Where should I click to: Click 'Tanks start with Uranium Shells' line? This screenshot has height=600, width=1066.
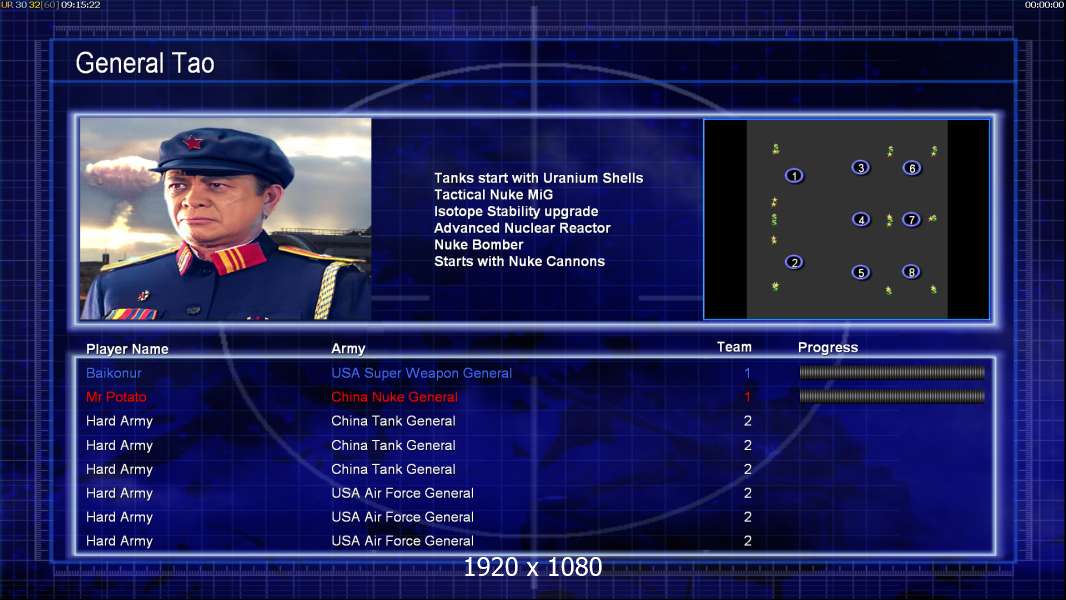click(x=538, y=178)
